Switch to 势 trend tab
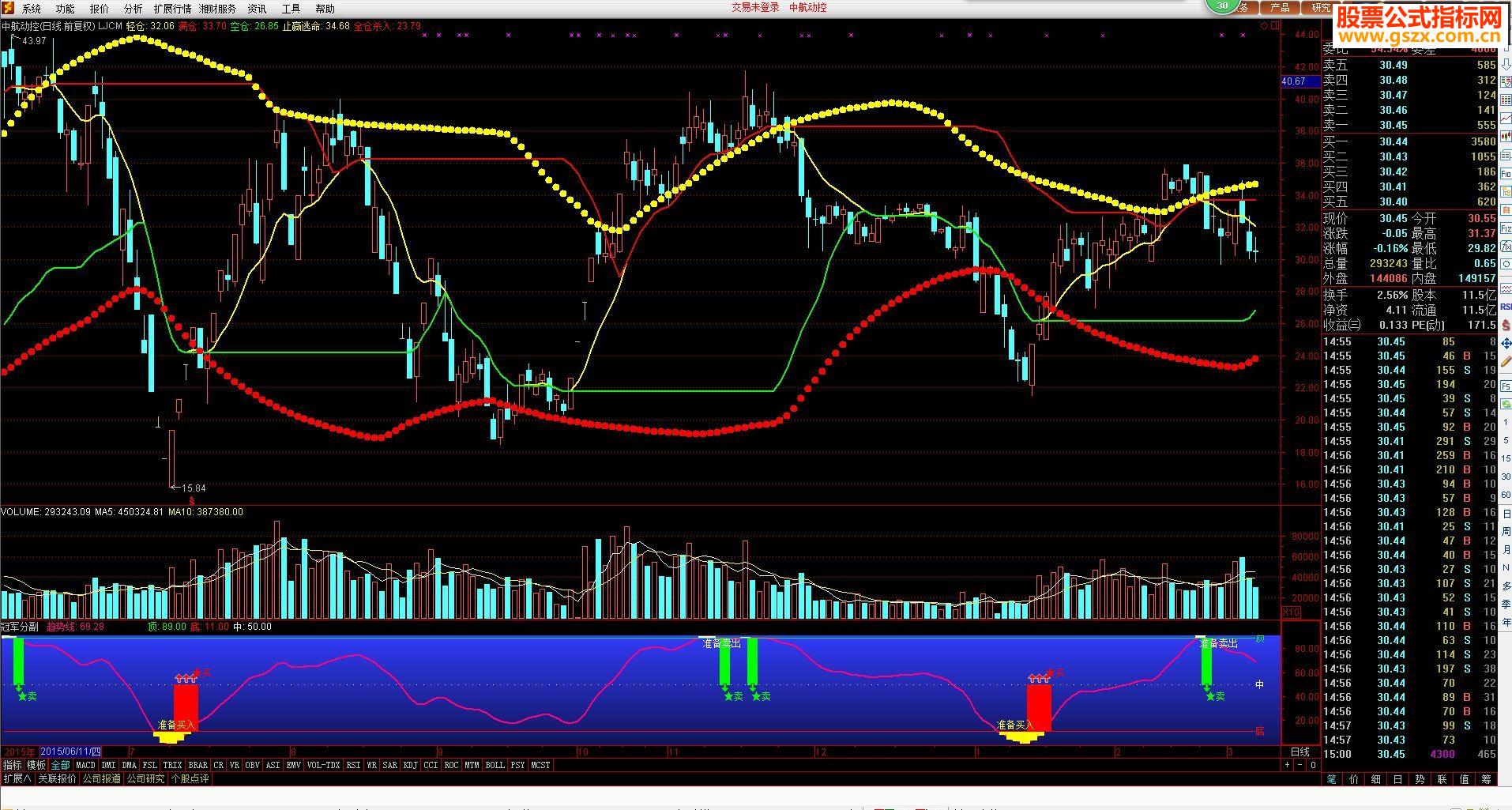Screen dimensions: 1512x810 click(x=1420, y=779)
